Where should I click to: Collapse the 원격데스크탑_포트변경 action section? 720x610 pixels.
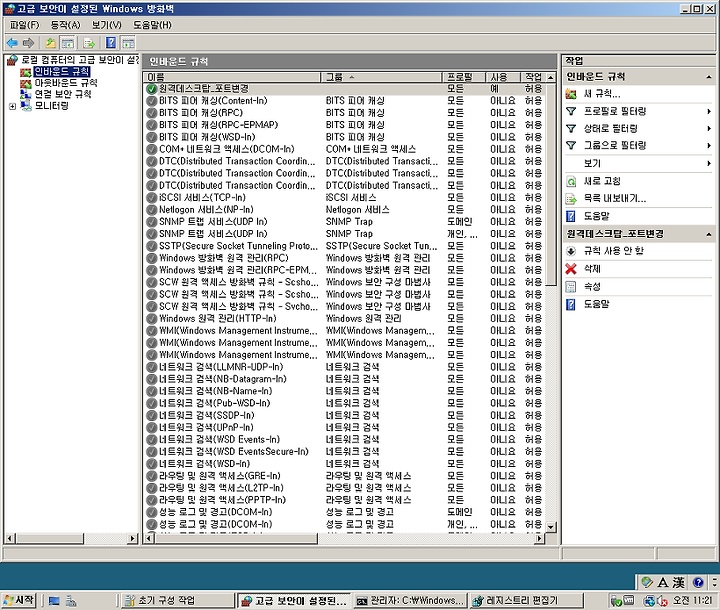(x=709, y=234)
